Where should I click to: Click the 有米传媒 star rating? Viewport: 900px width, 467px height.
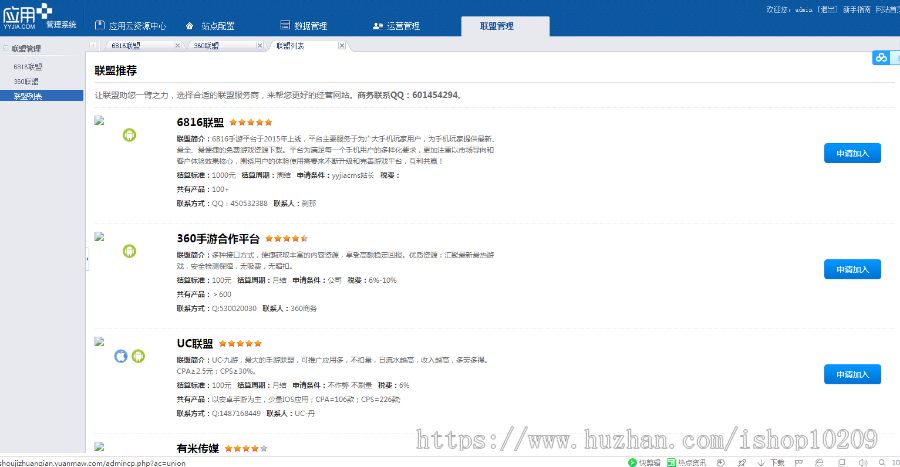pyautogui.click(x=246, y=449)
